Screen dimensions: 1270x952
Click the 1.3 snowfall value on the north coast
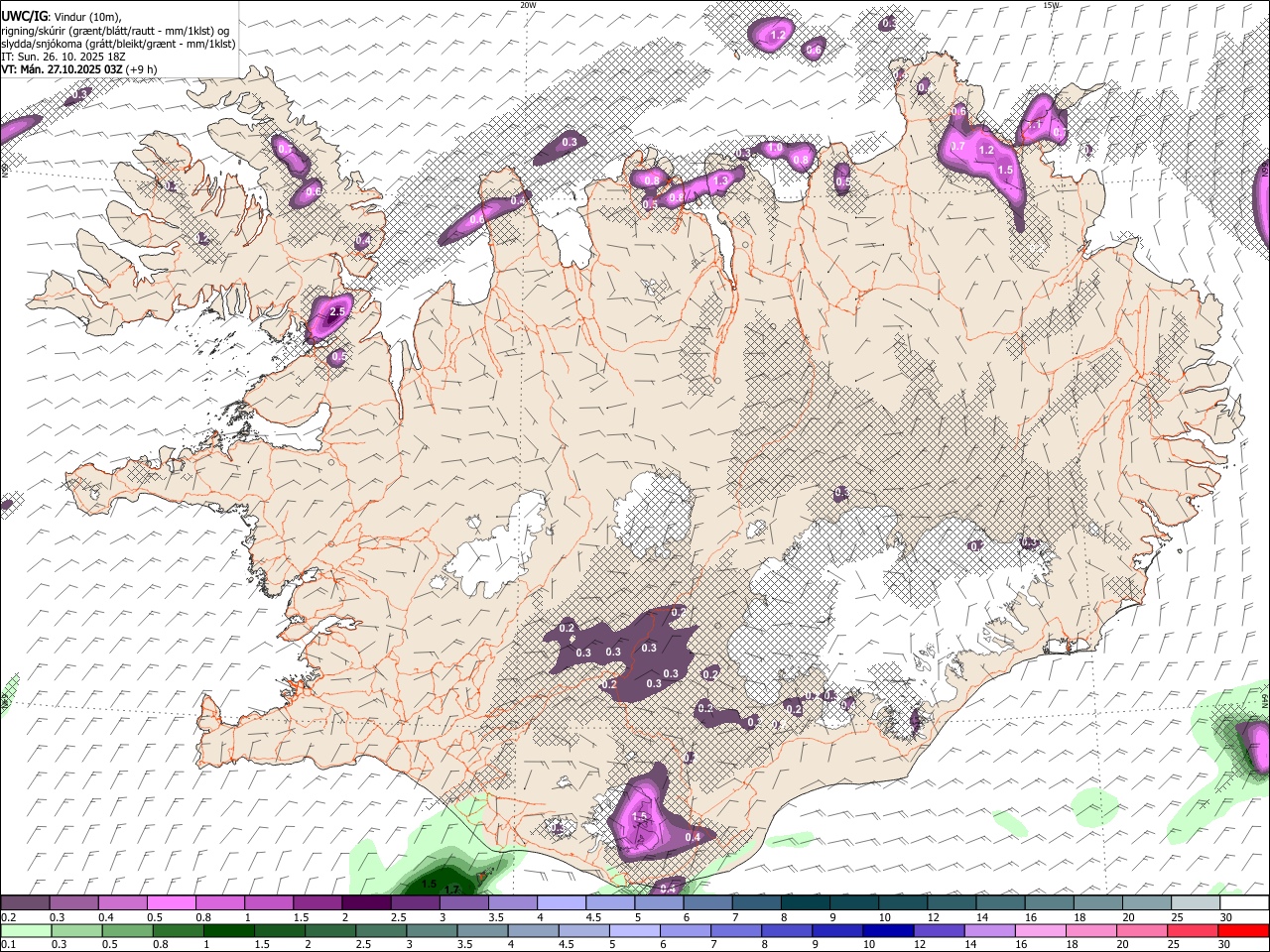pyautogui.click(x=721, y=181)
